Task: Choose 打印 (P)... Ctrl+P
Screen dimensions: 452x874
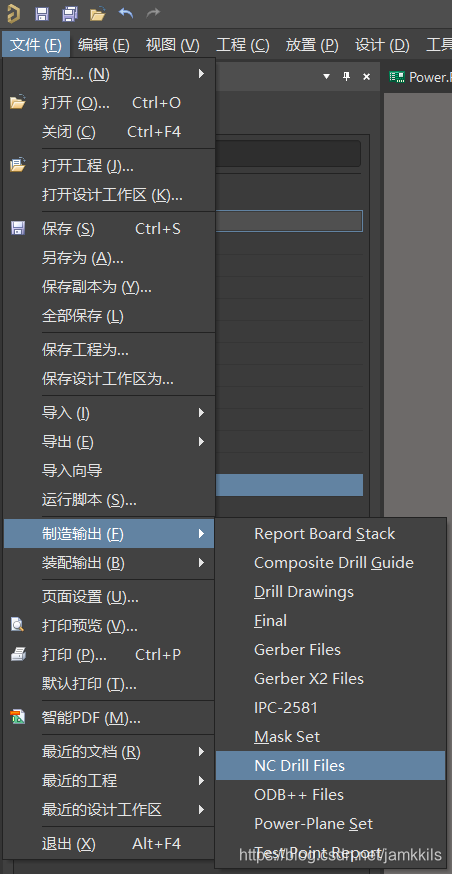Action: [x=109, y=655]
